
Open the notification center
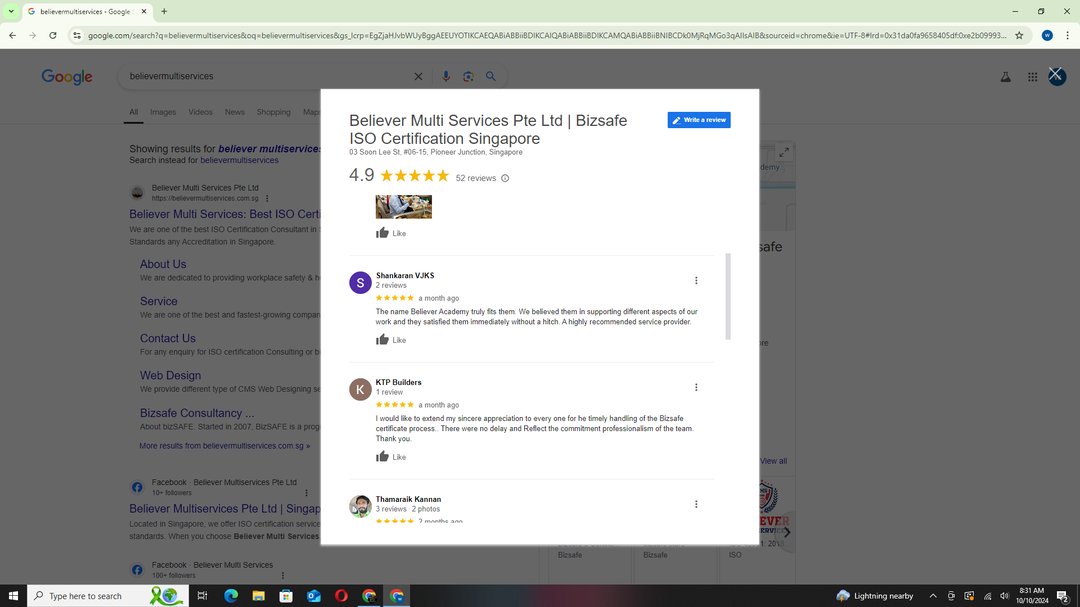point(1063,596)
